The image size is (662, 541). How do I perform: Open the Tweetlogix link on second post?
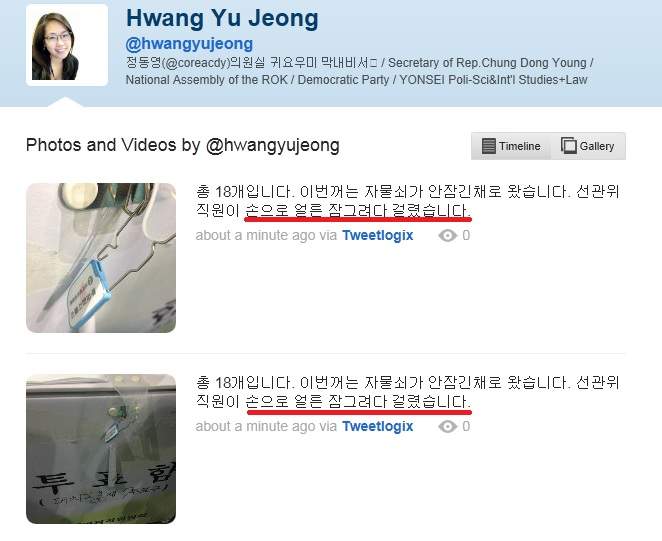(377, 426)
